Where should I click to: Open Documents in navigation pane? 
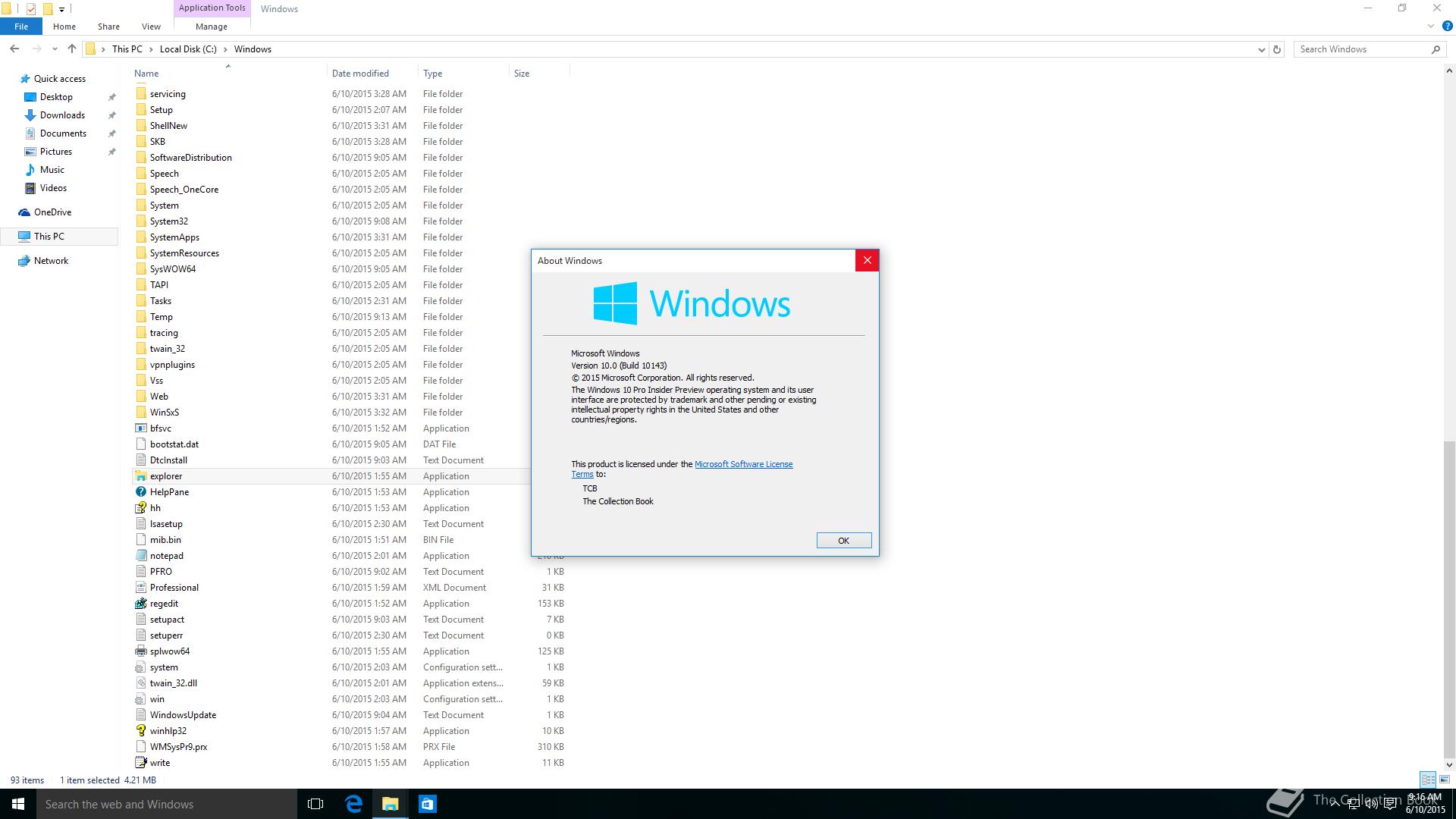(x=63, y=133)
